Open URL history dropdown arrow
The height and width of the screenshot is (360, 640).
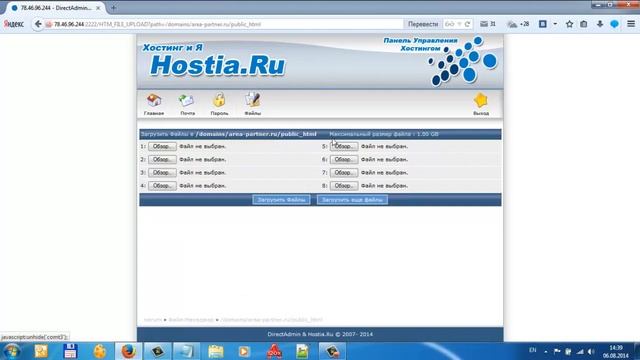point(459,24)
